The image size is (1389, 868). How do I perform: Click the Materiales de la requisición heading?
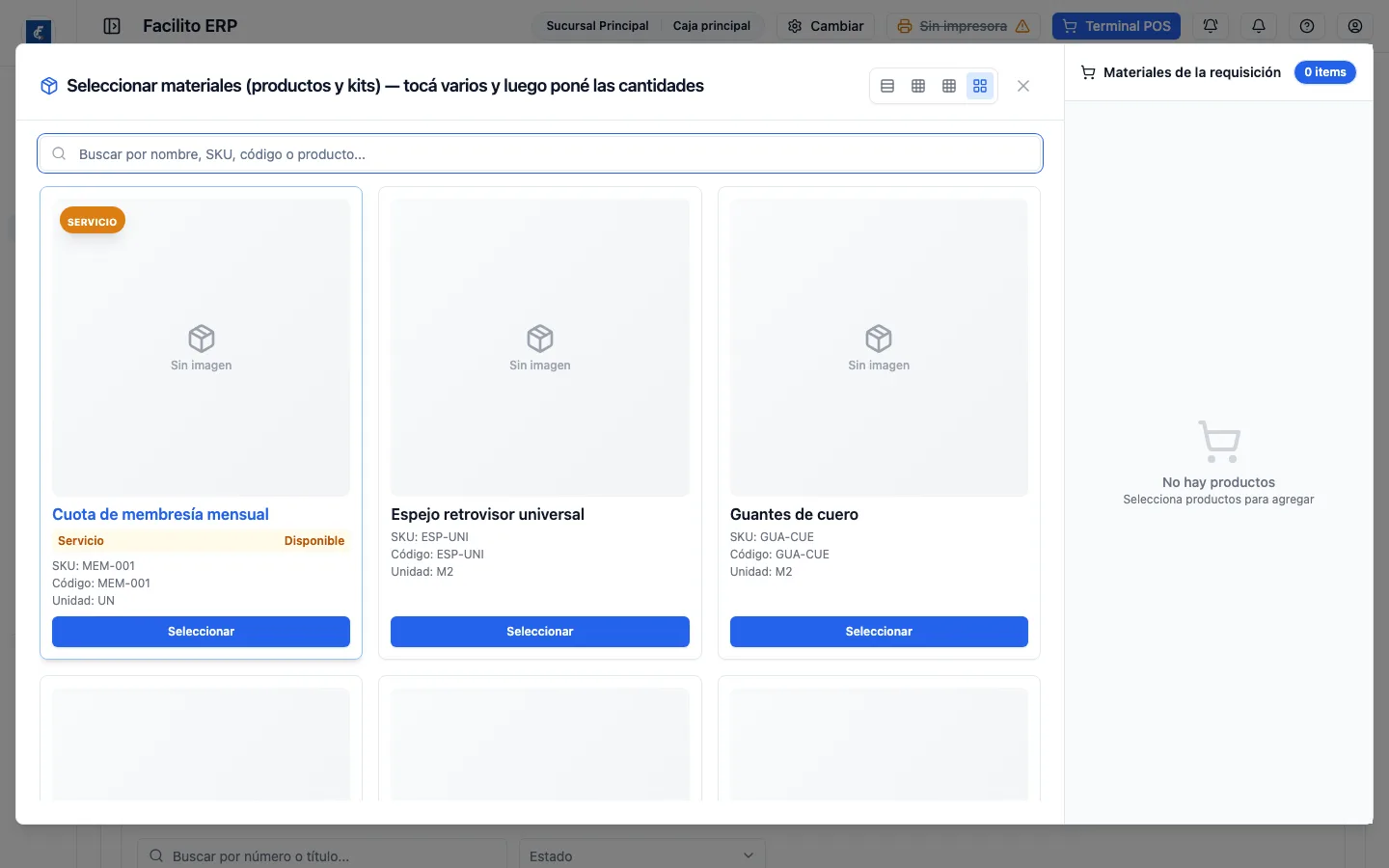tap(1192, 72)
